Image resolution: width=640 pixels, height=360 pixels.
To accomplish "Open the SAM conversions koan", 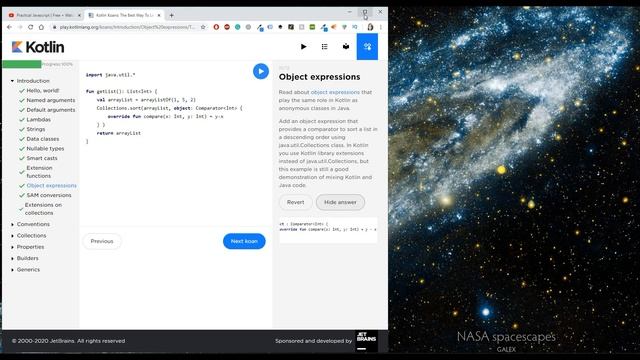I will pyautogui.click(x=49, y=195).
